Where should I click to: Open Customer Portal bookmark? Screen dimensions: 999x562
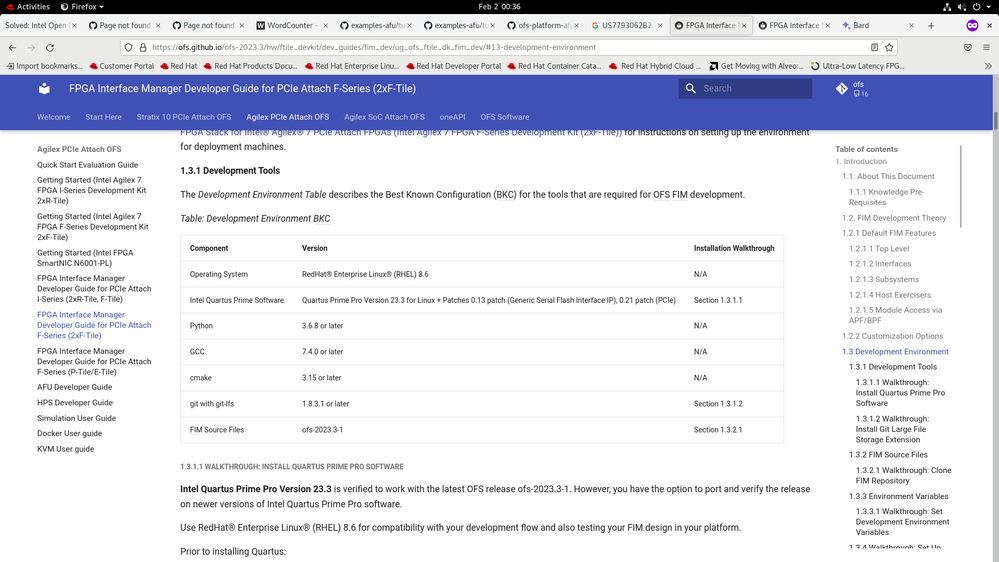[122, 66]
